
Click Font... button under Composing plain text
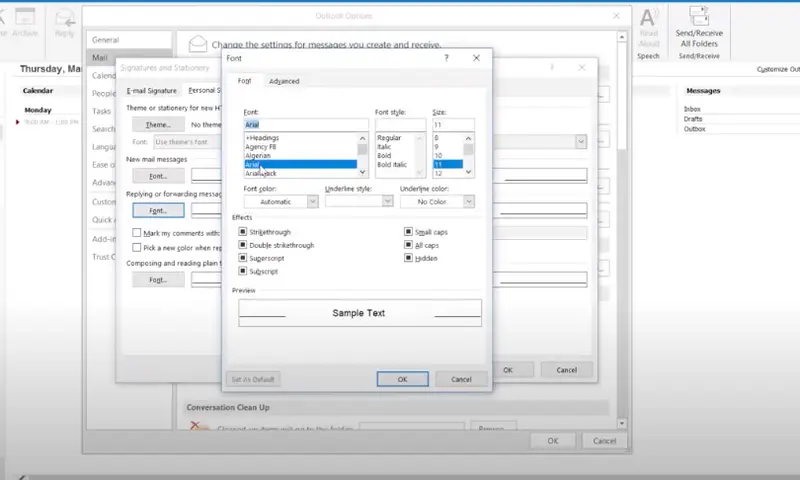click(158, 280)
